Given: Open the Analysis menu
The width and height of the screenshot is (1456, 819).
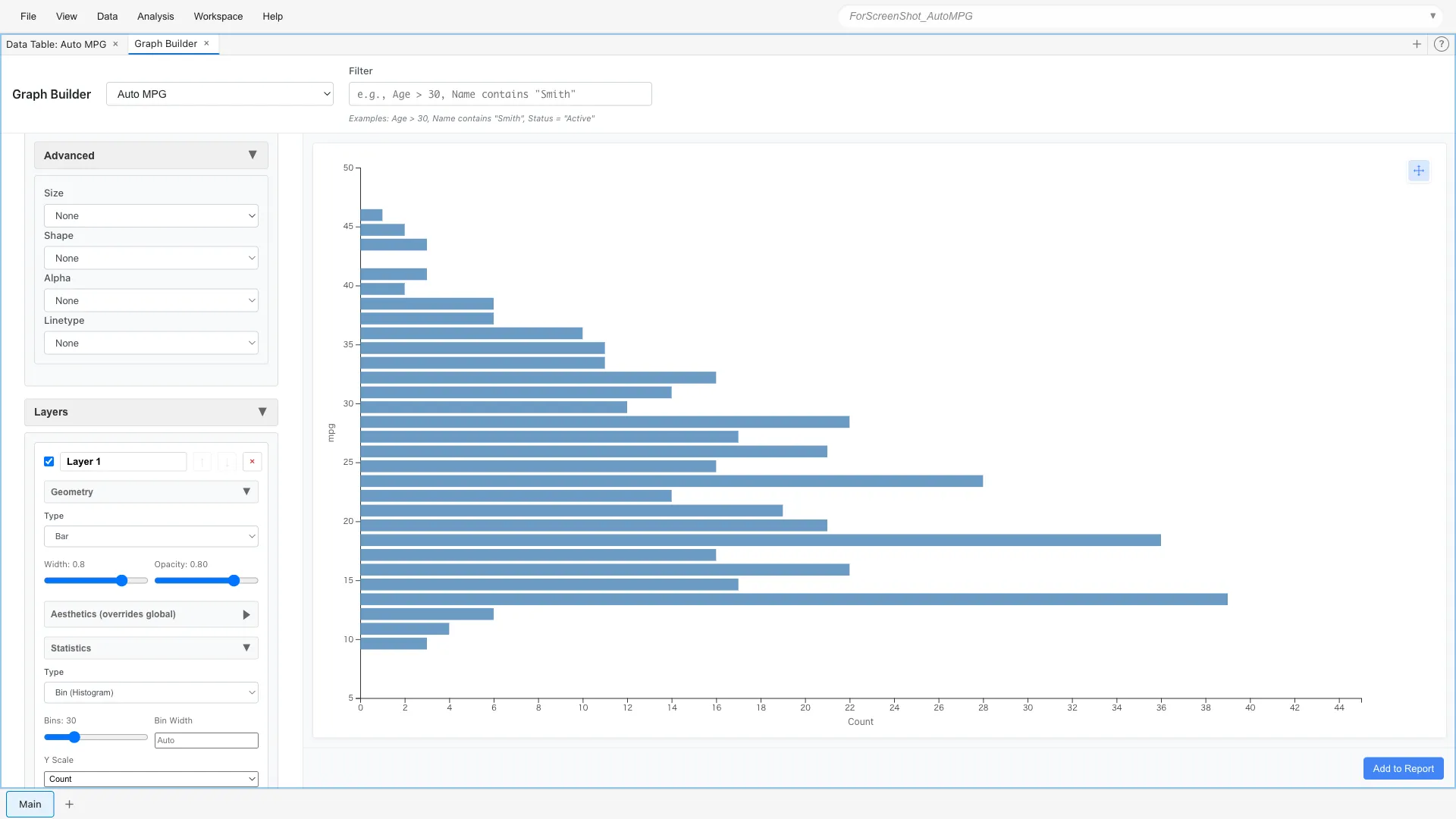Looking at the screenshot, I should click(x=155, y=16).
